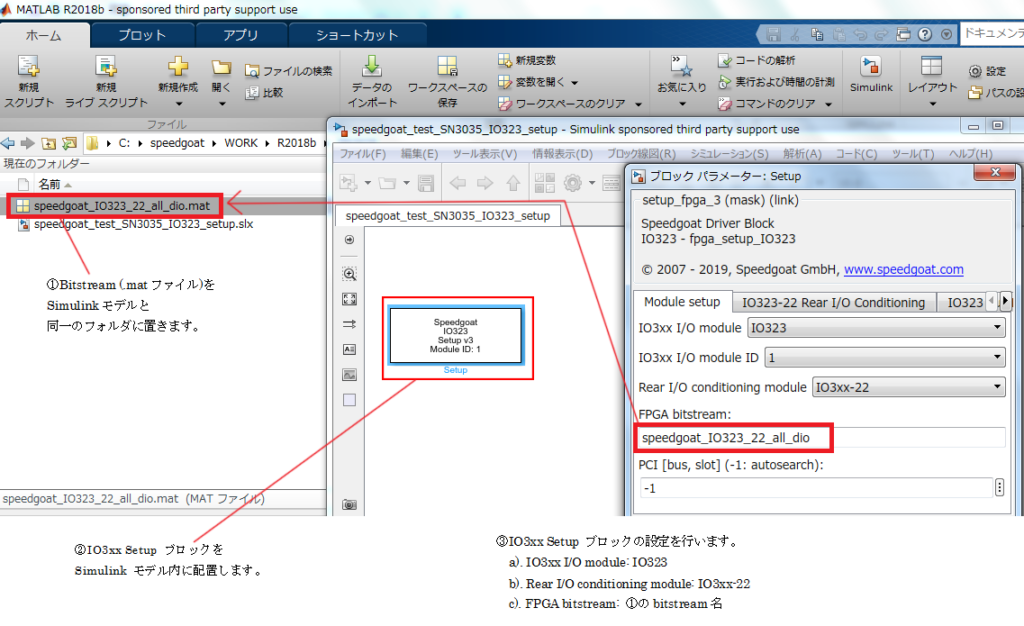Click the fit-to-view icon in Simulink palette
Viewport: 1024px width, 626px height.
(x=349, y=297)
